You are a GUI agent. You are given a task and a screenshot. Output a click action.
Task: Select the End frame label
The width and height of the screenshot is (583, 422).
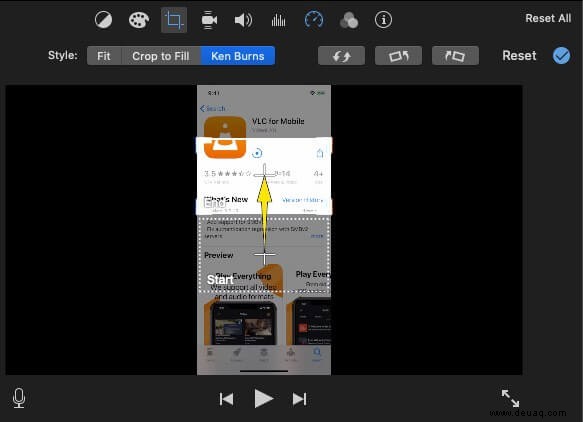tap(215, 203)
